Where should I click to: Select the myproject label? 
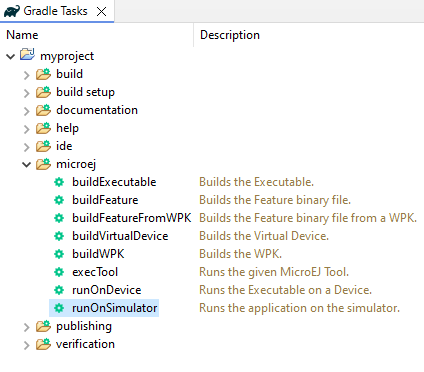67,56
